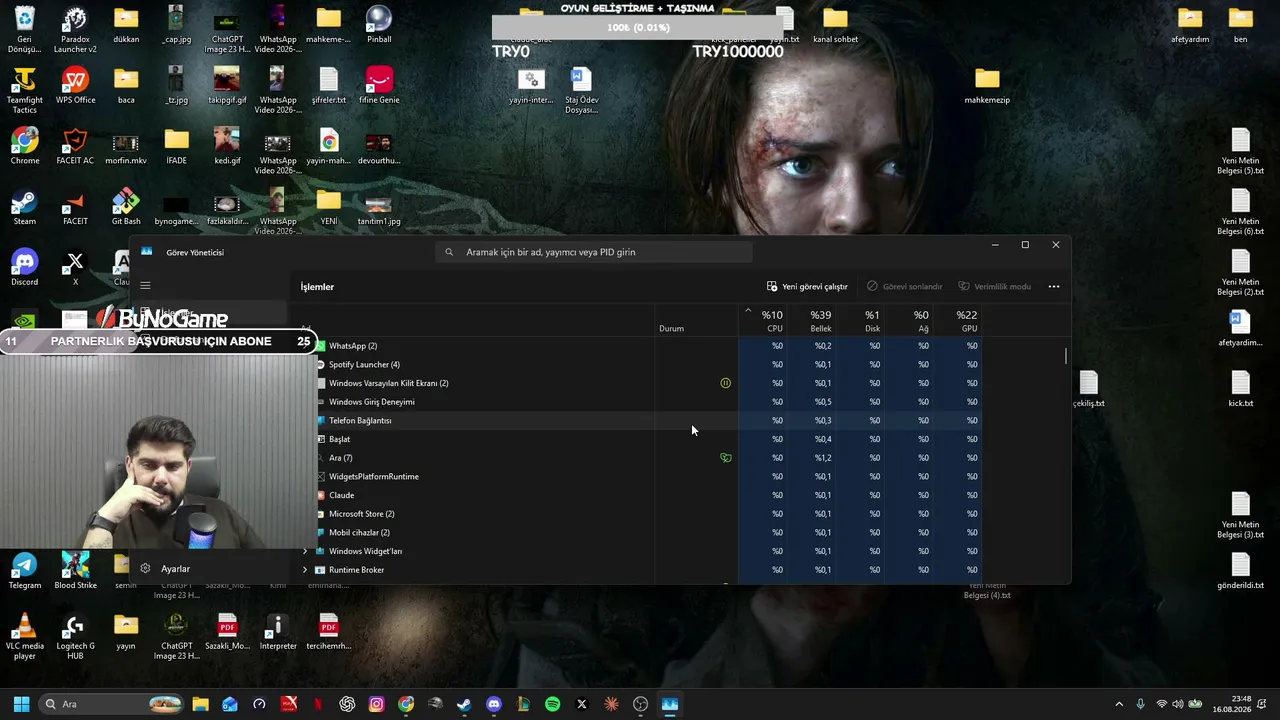Click the suspended status icon on Kilit Ekranı row
The image size is (1280, 720).
pos(726,383)
